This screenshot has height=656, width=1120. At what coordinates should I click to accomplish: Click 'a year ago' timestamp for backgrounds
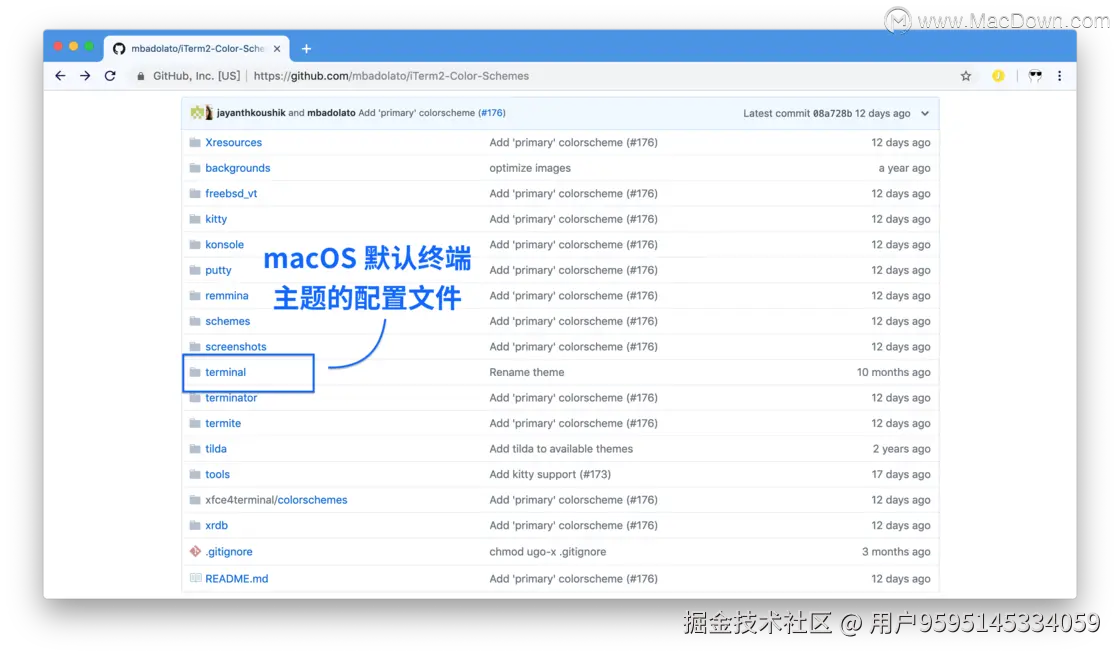(x=904, y=168)
